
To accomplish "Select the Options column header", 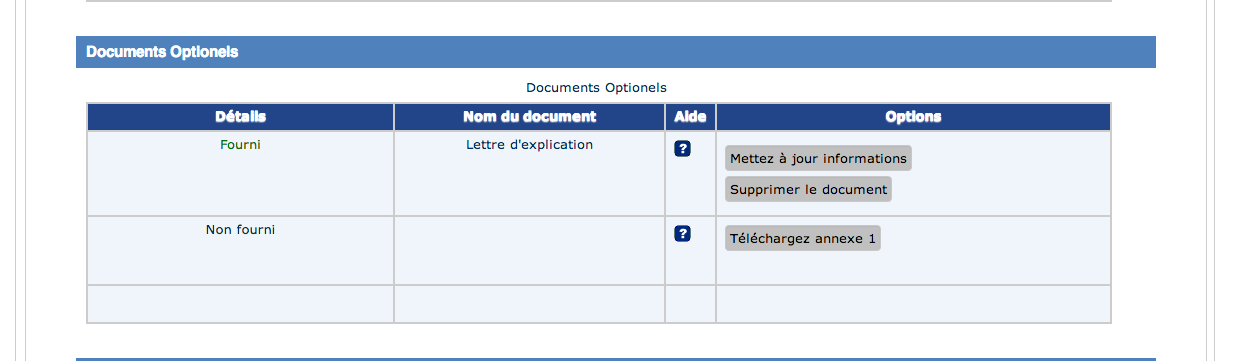I will tap(913, 117).
